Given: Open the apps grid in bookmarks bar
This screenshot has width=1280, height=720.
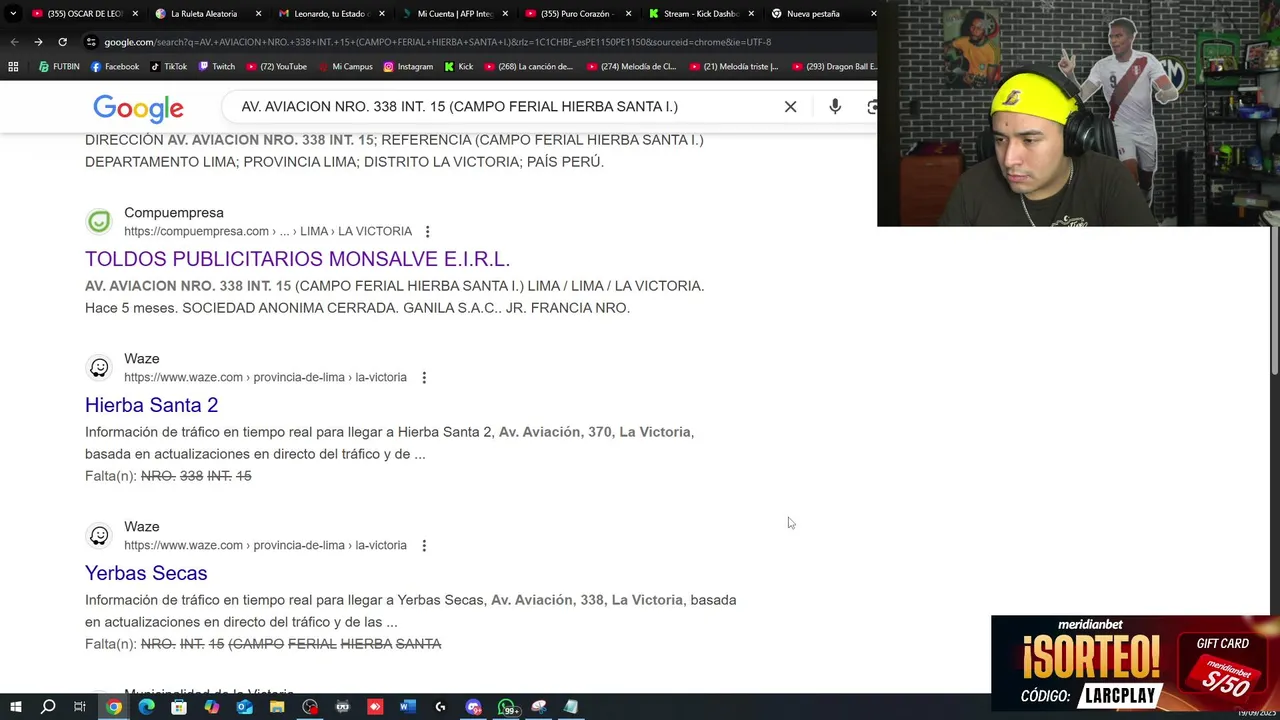Looking at the screenshot, I should point(13,67).
